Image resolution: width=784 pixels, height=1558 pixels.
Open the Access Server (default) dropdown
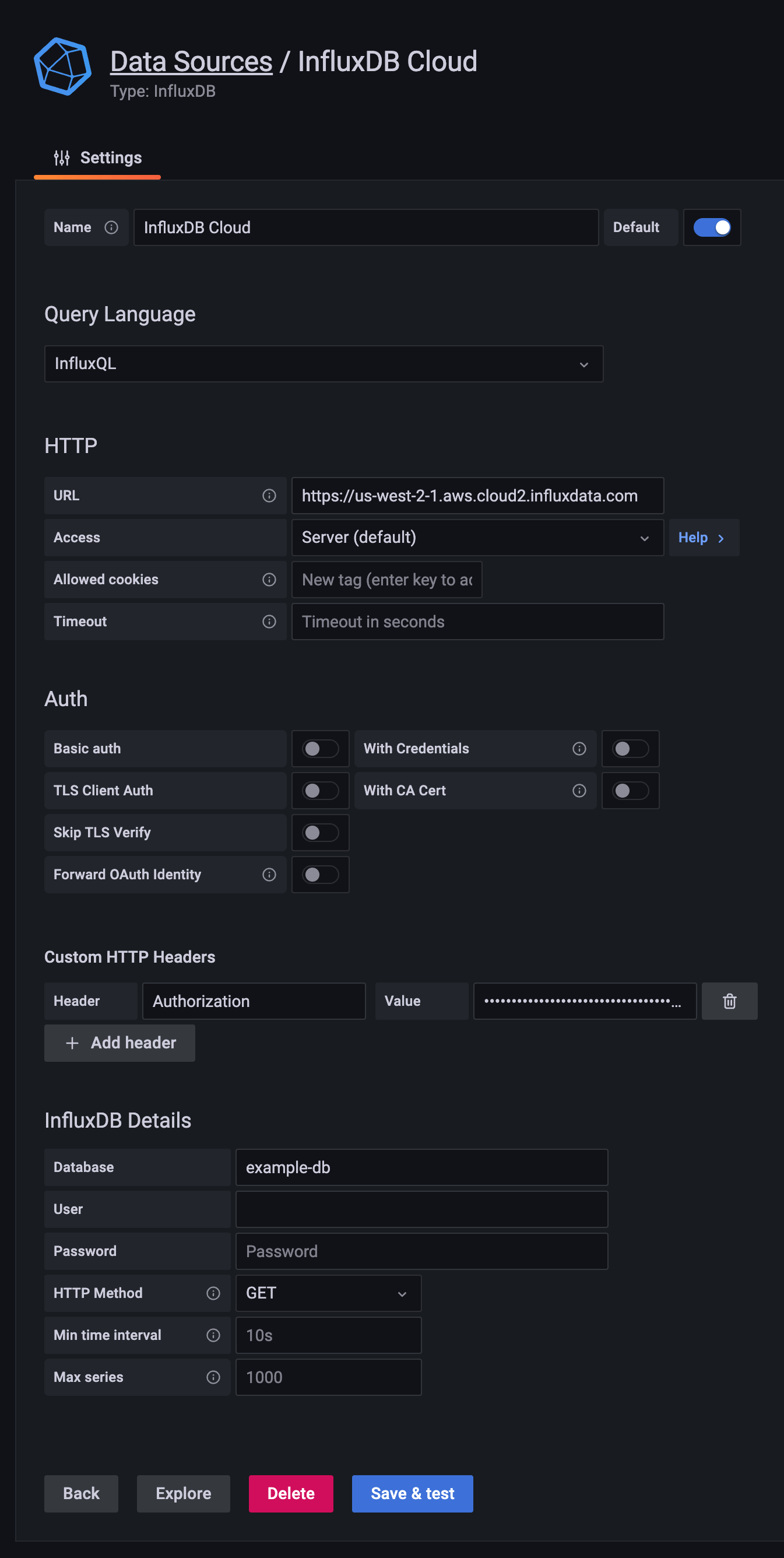click(477, 538)
